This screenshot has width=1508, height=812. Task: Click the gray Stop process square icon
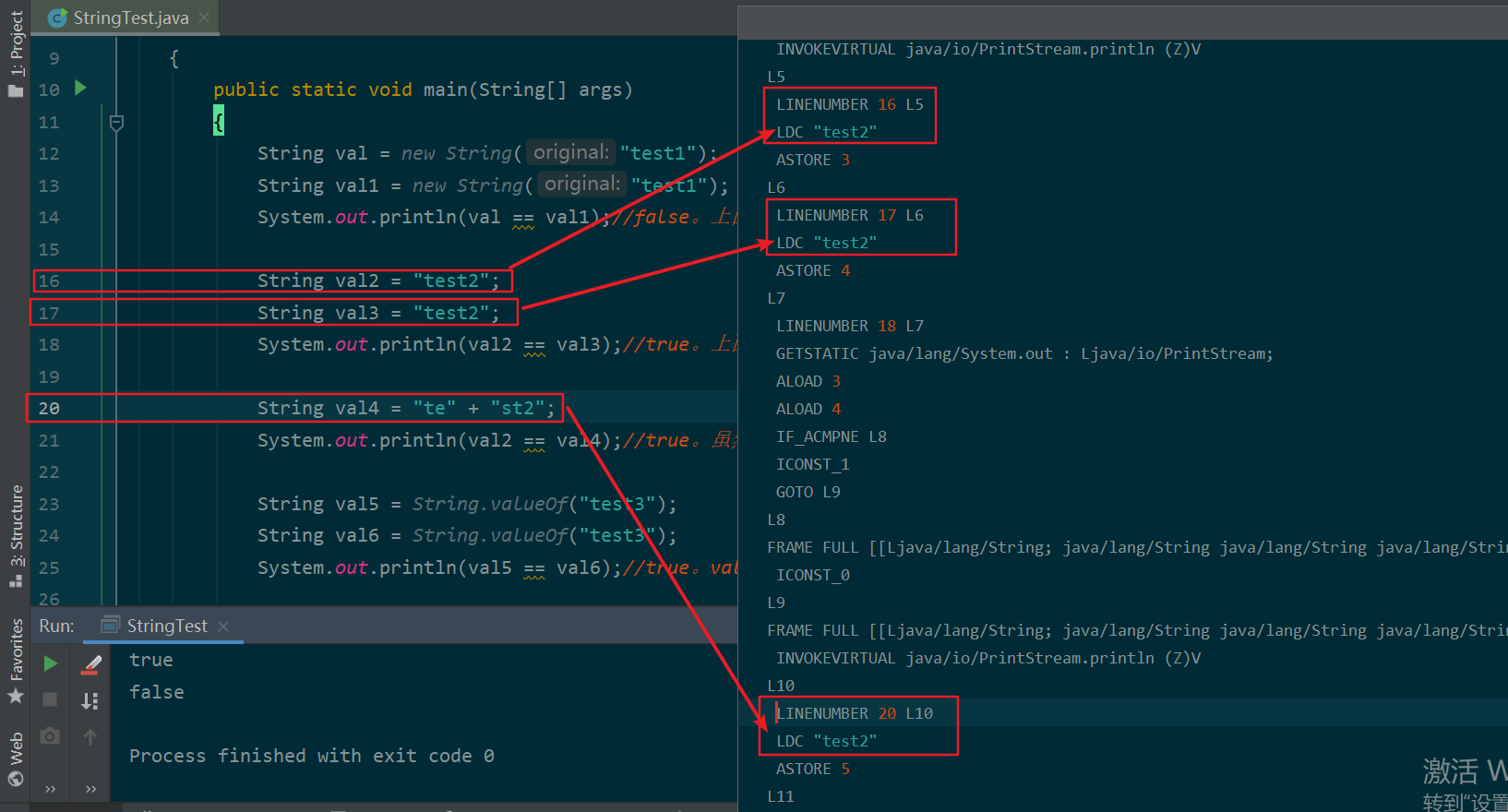tap(51, 699)
